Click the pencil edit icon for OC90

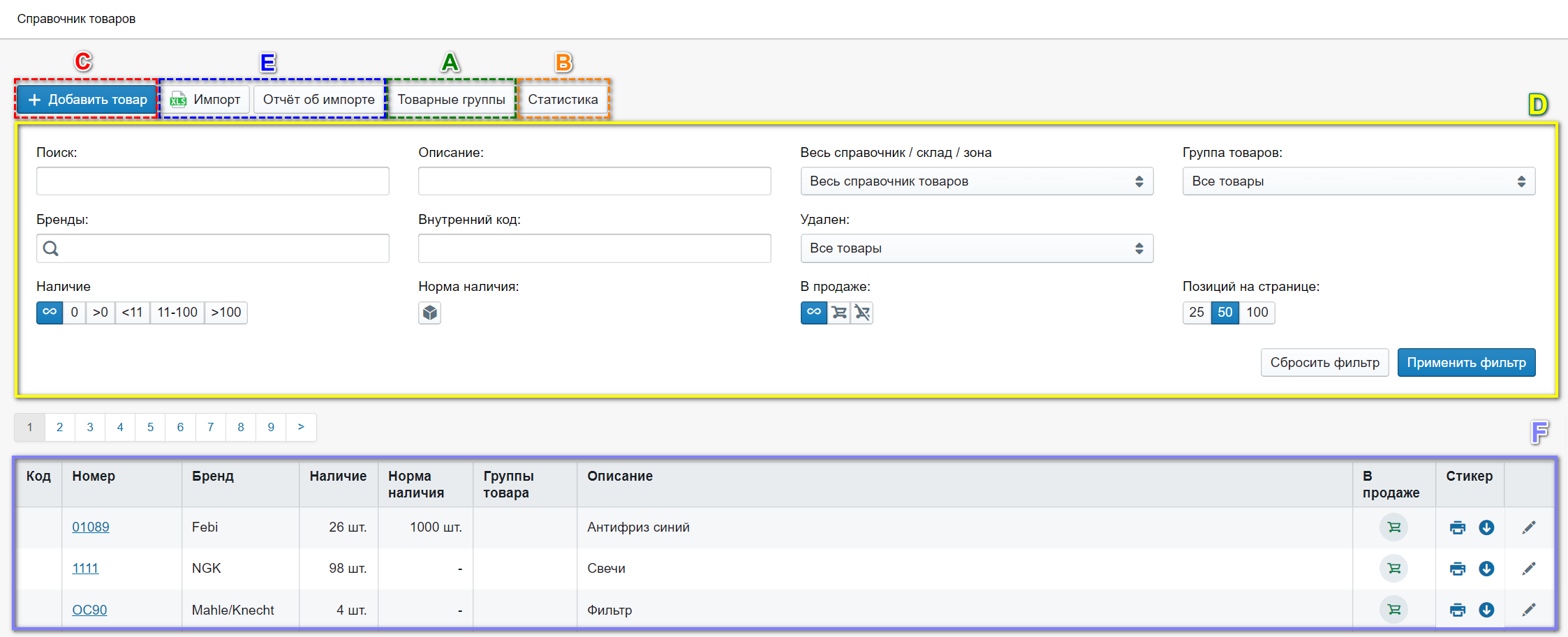[x=1528, y=610]
